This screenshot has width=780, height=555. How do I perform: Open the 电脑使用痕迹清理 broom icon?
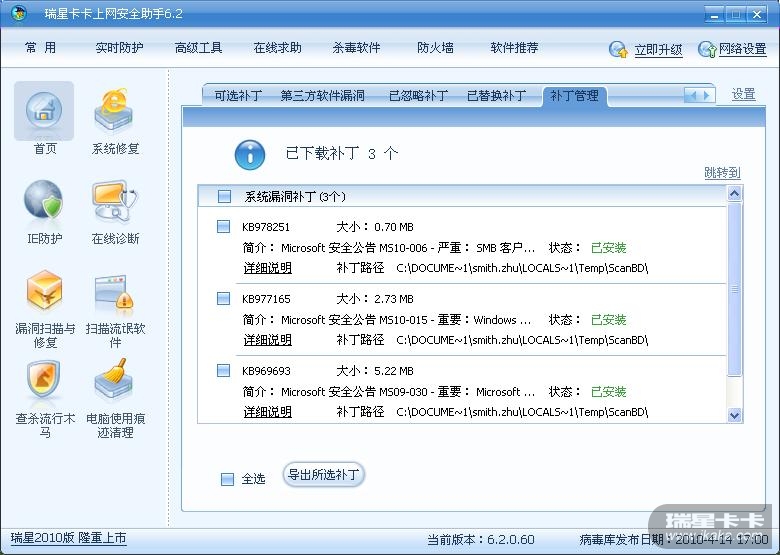click(114, 379)
